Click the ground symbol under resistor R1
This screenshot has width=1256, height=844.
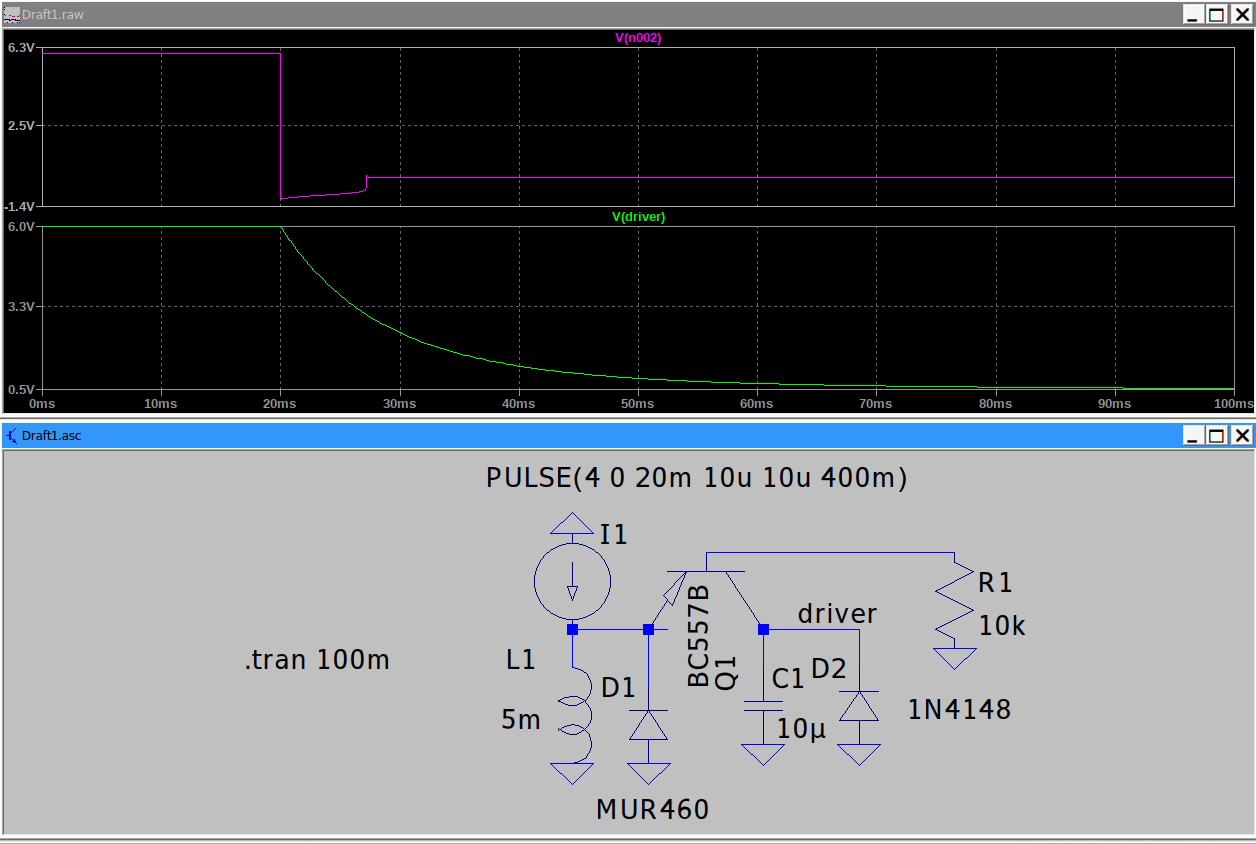point(954,659)
